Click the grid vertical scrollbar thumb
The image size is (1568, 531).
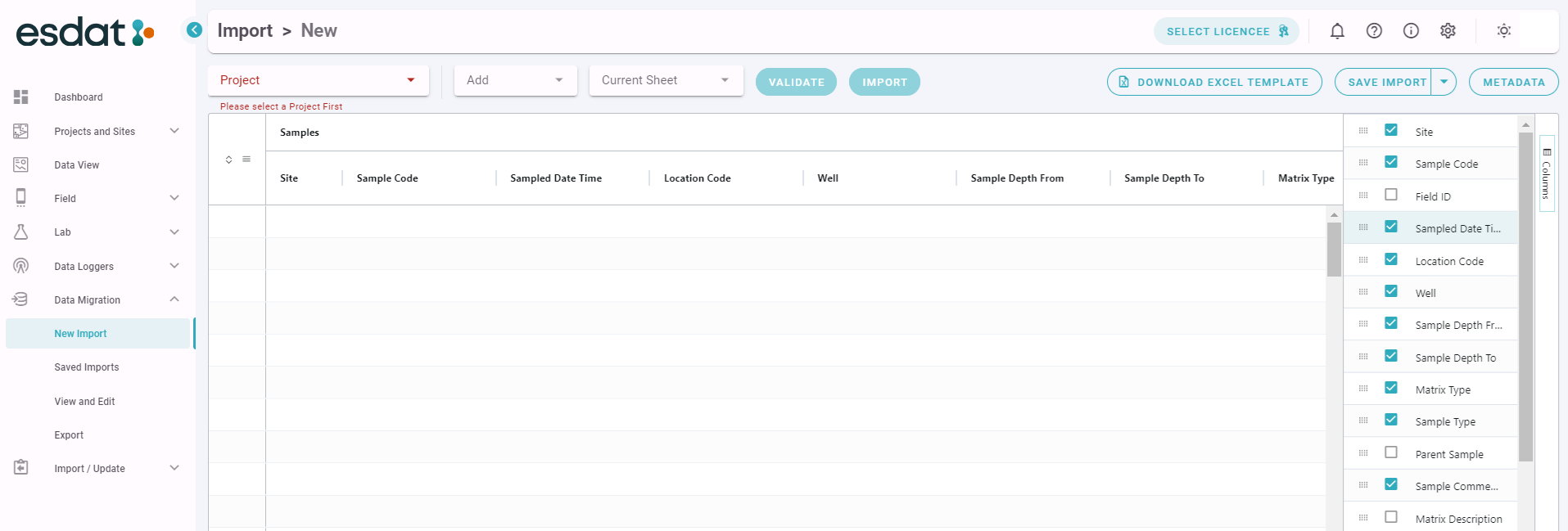[1334, 250]
